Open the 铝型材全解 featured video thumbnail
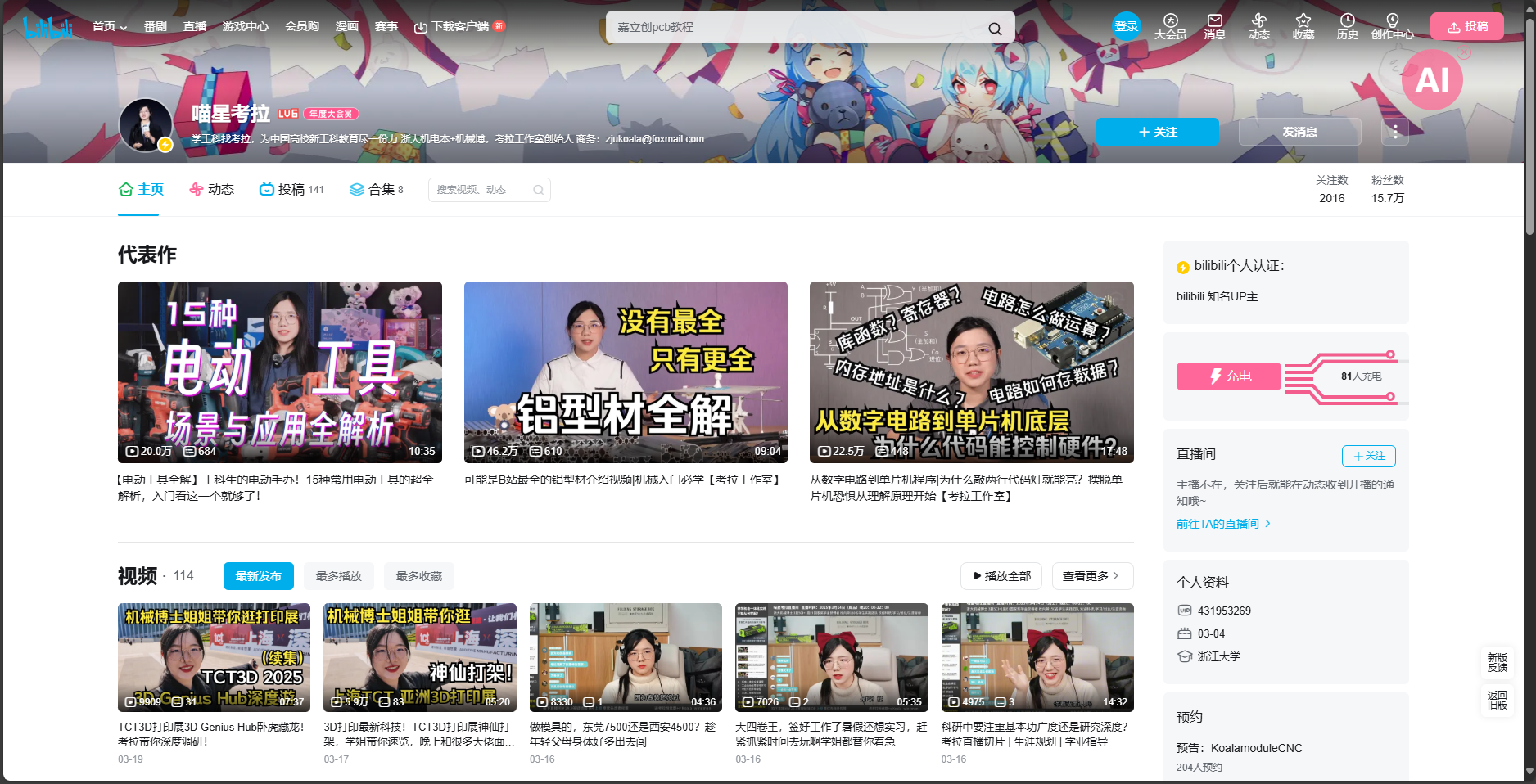1536x784 pixels. tap(626, 372)
